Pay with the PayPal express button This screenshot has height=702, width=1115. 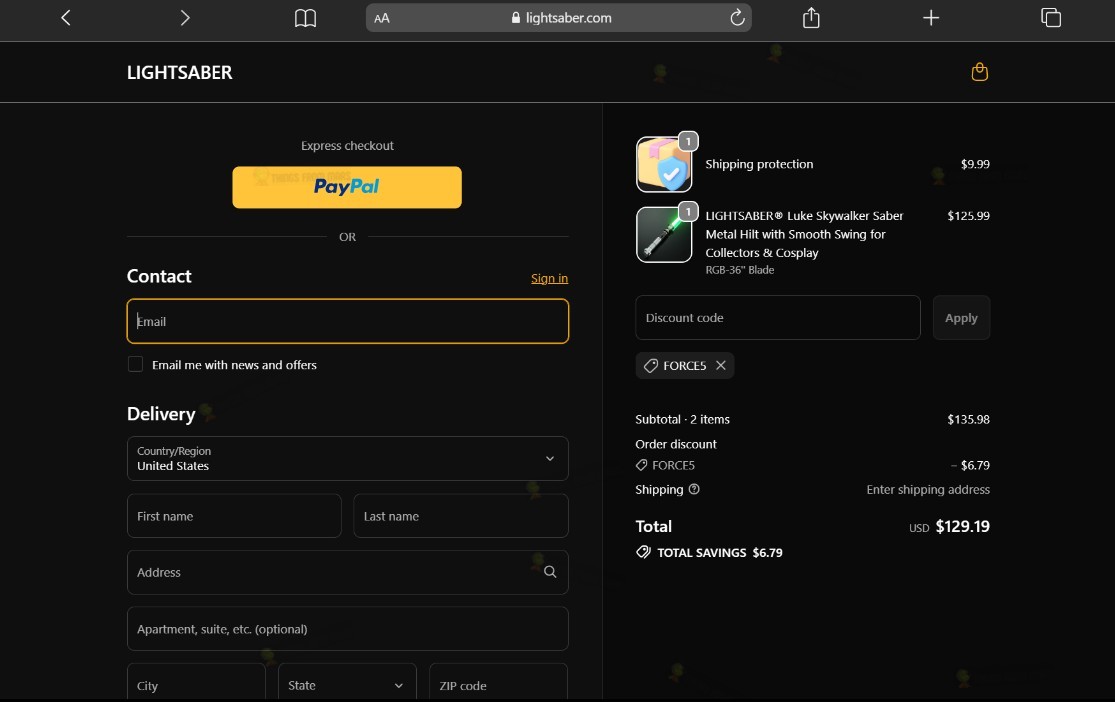[347, 187]
